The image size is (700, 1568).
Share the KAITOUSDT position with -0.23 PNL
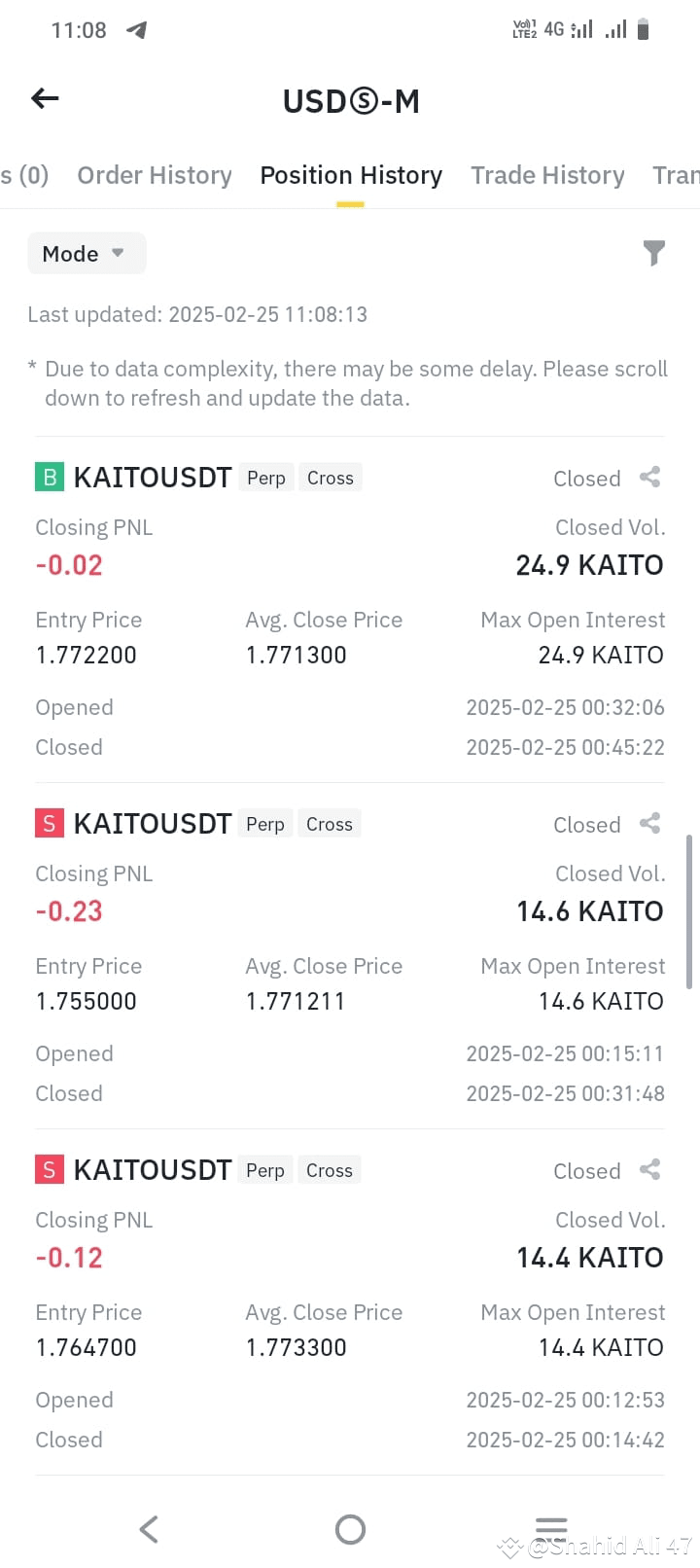649,823
